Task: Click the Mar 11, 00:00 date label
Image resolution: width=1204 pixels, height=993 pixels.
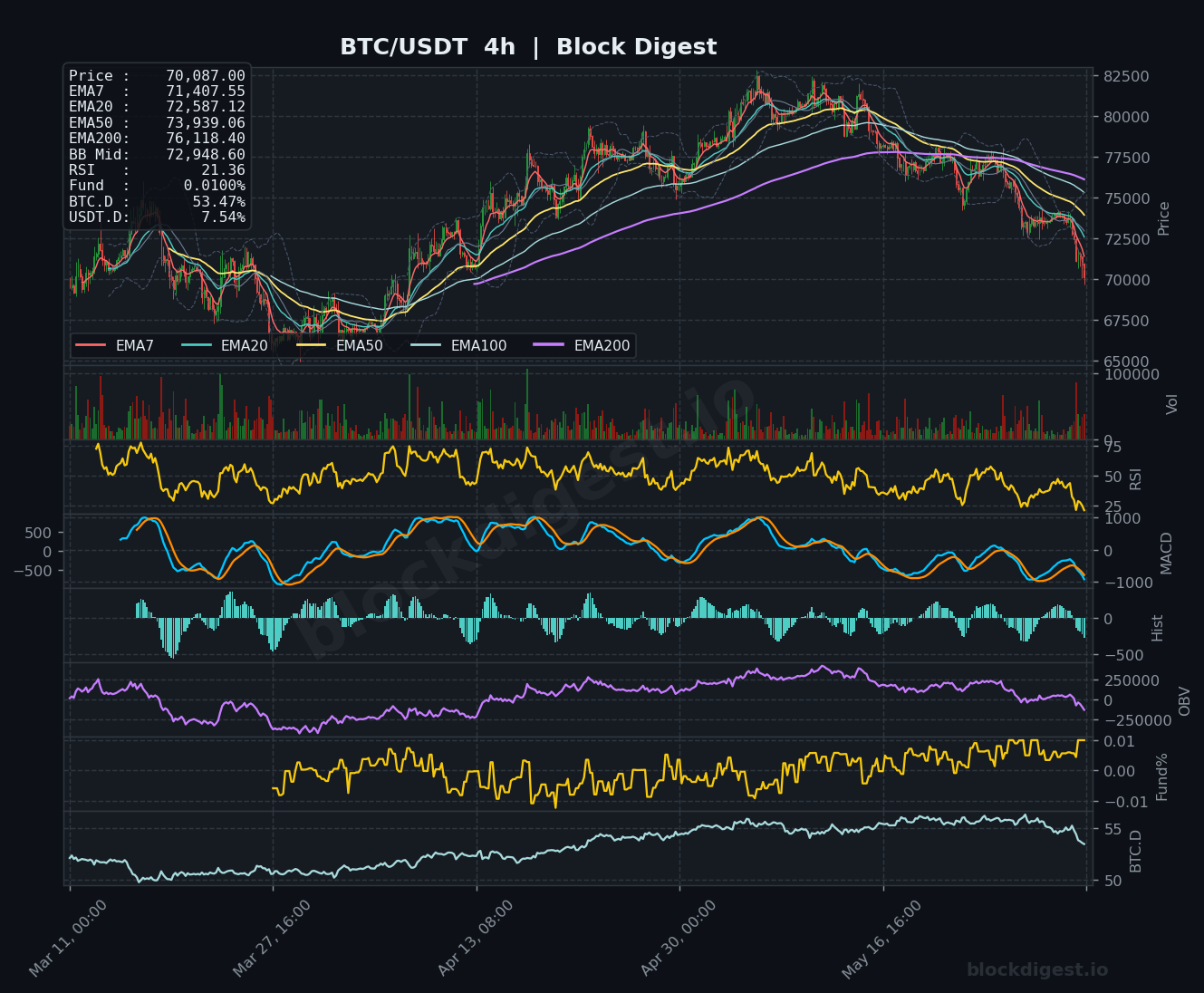Action: click(68, 938)
